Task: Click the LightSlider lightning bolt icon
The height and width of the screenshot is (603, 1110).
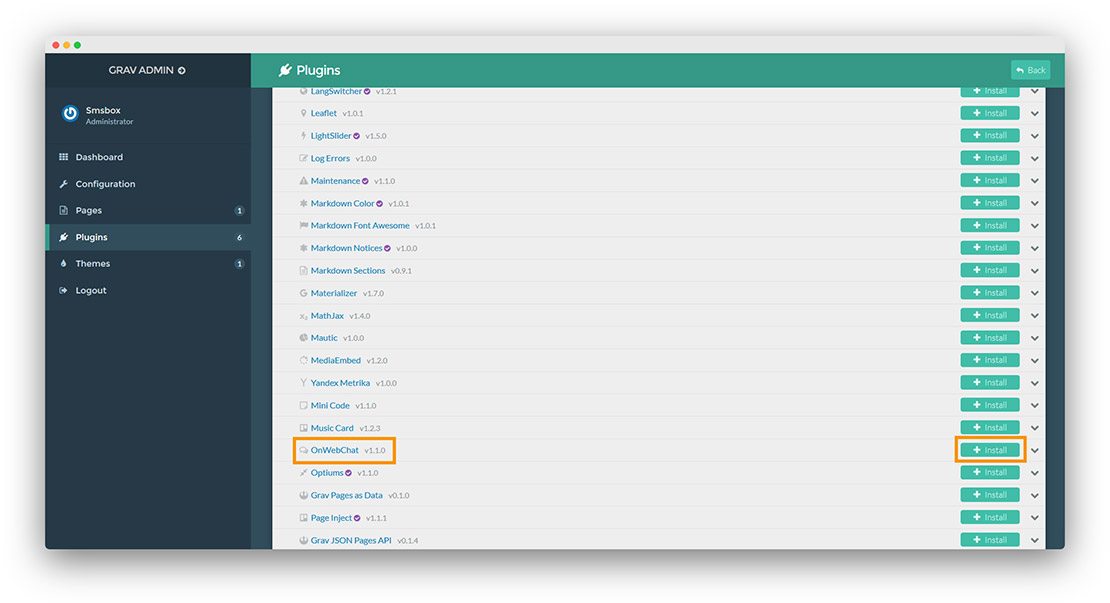Action: [x=304, y=135]
